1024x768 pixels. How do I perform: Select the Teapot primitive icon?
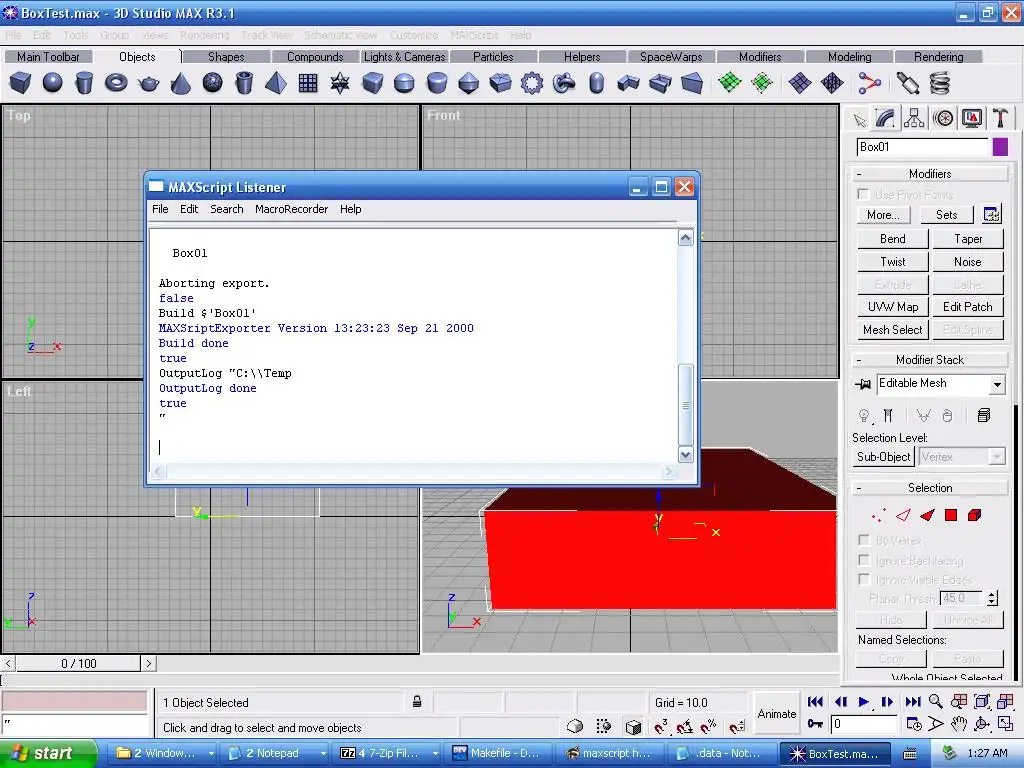[x=148, y=83]
